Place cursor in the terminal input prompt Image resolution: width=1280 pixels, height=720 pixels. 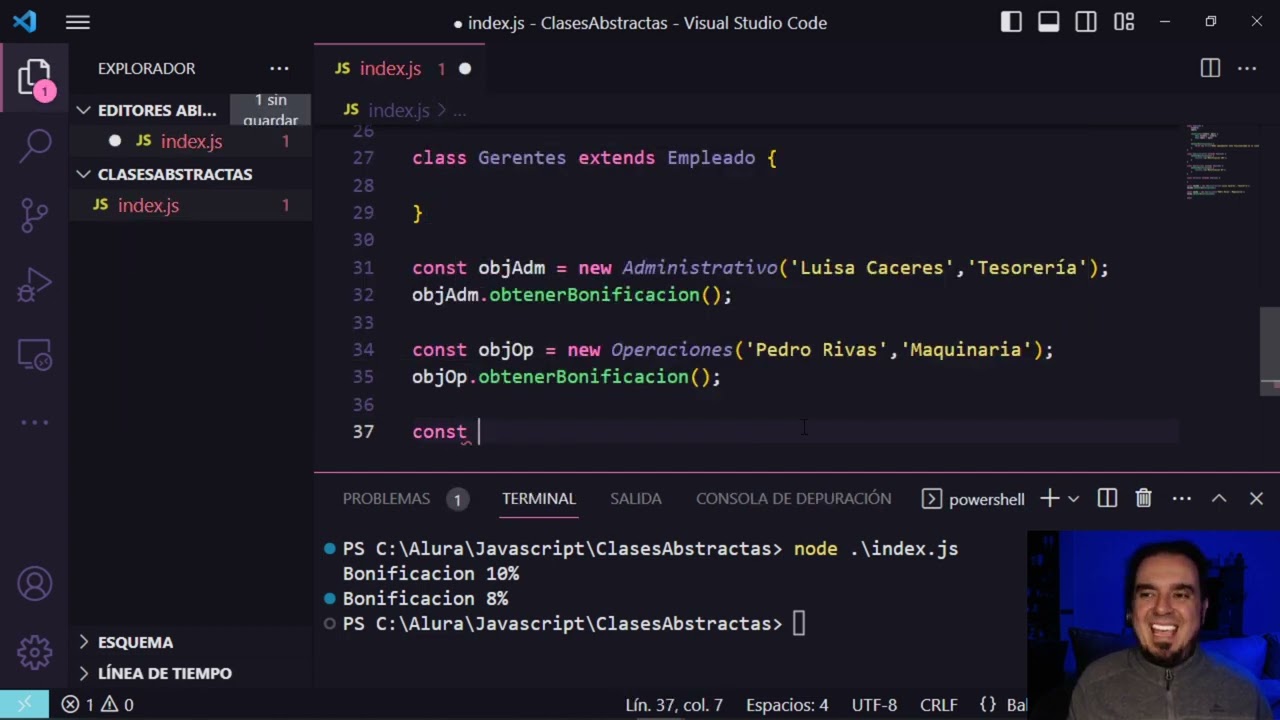(x=798, y=623)
